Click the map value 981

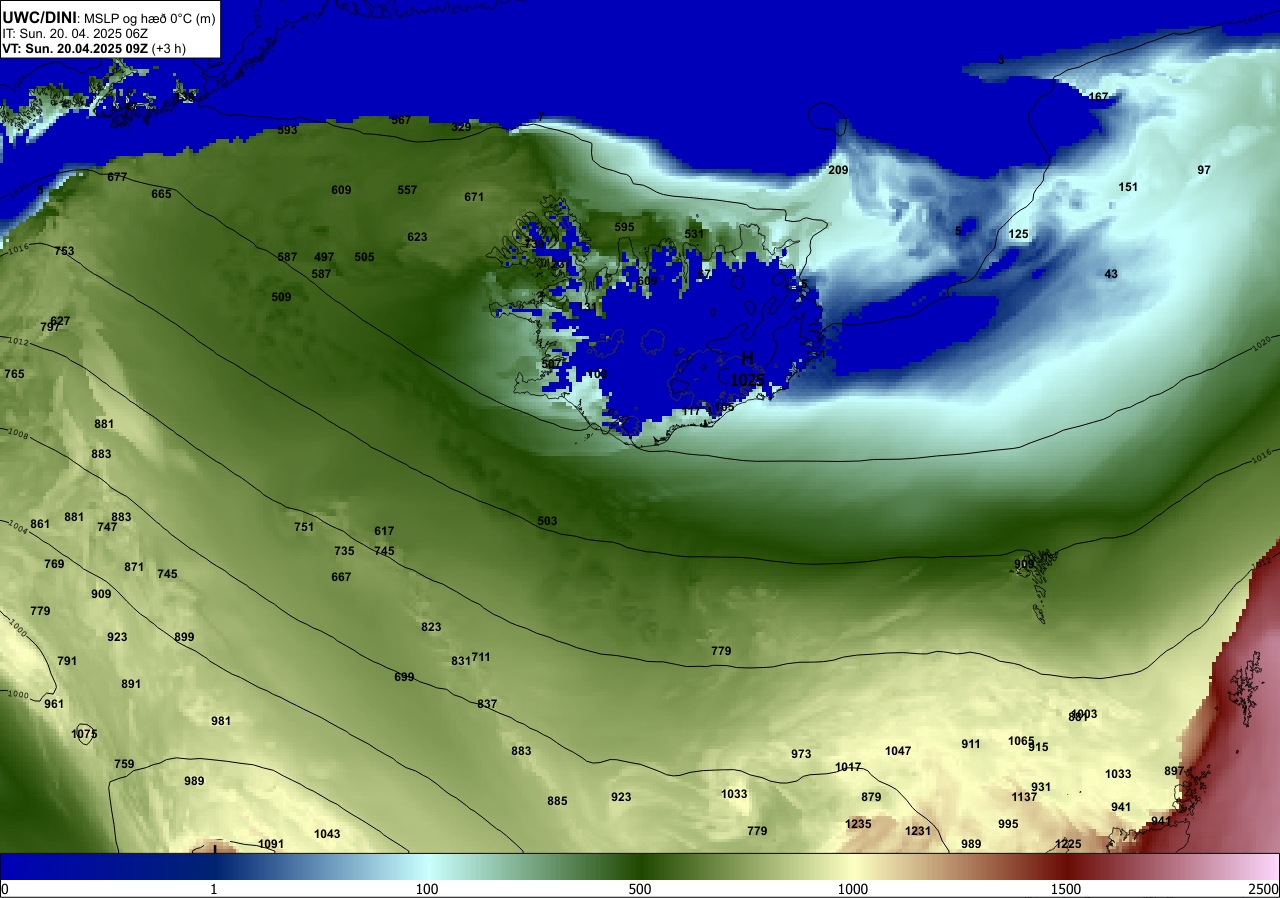[x=221, y=721]
